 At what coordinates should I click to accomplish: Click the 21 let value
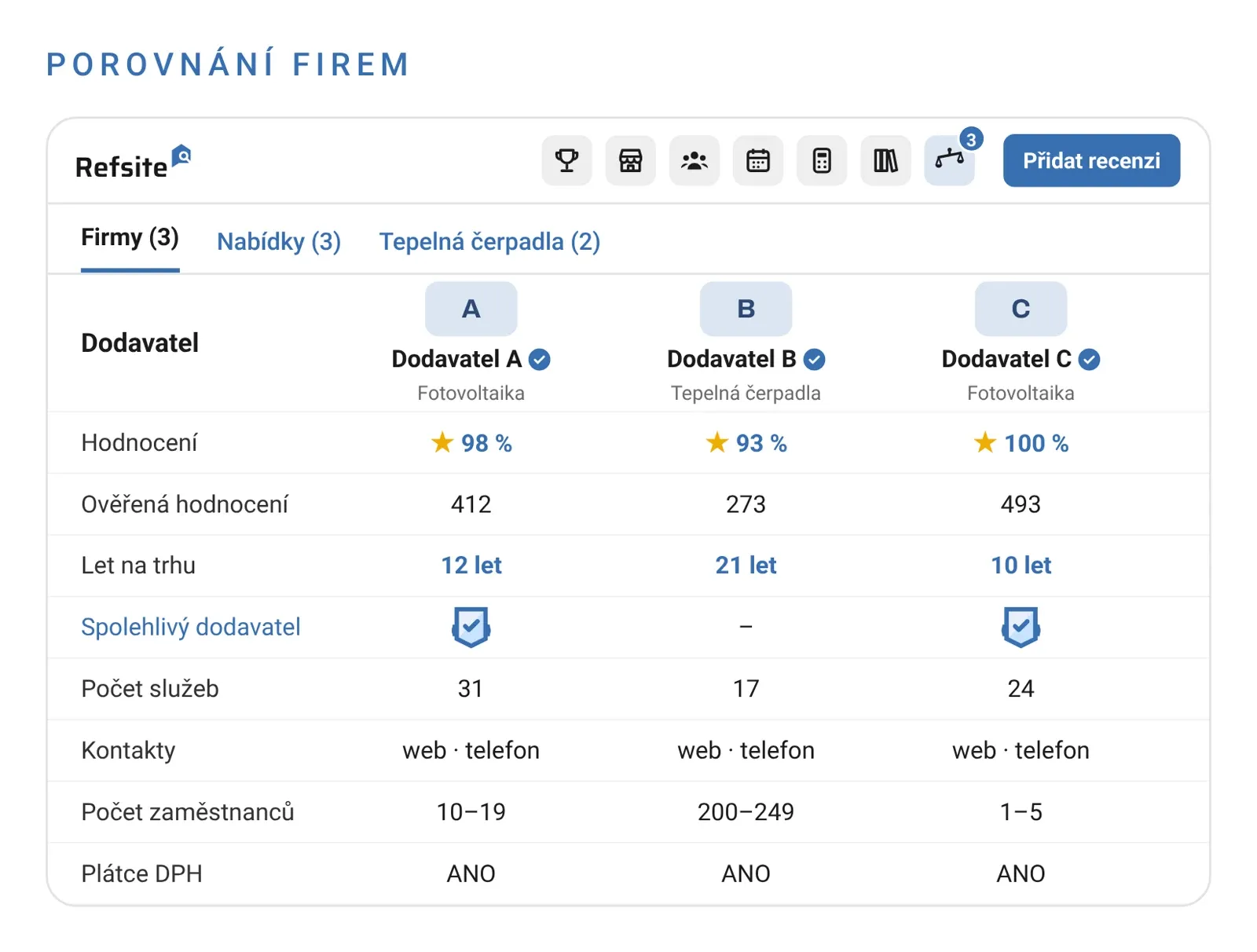click(746, 566)
